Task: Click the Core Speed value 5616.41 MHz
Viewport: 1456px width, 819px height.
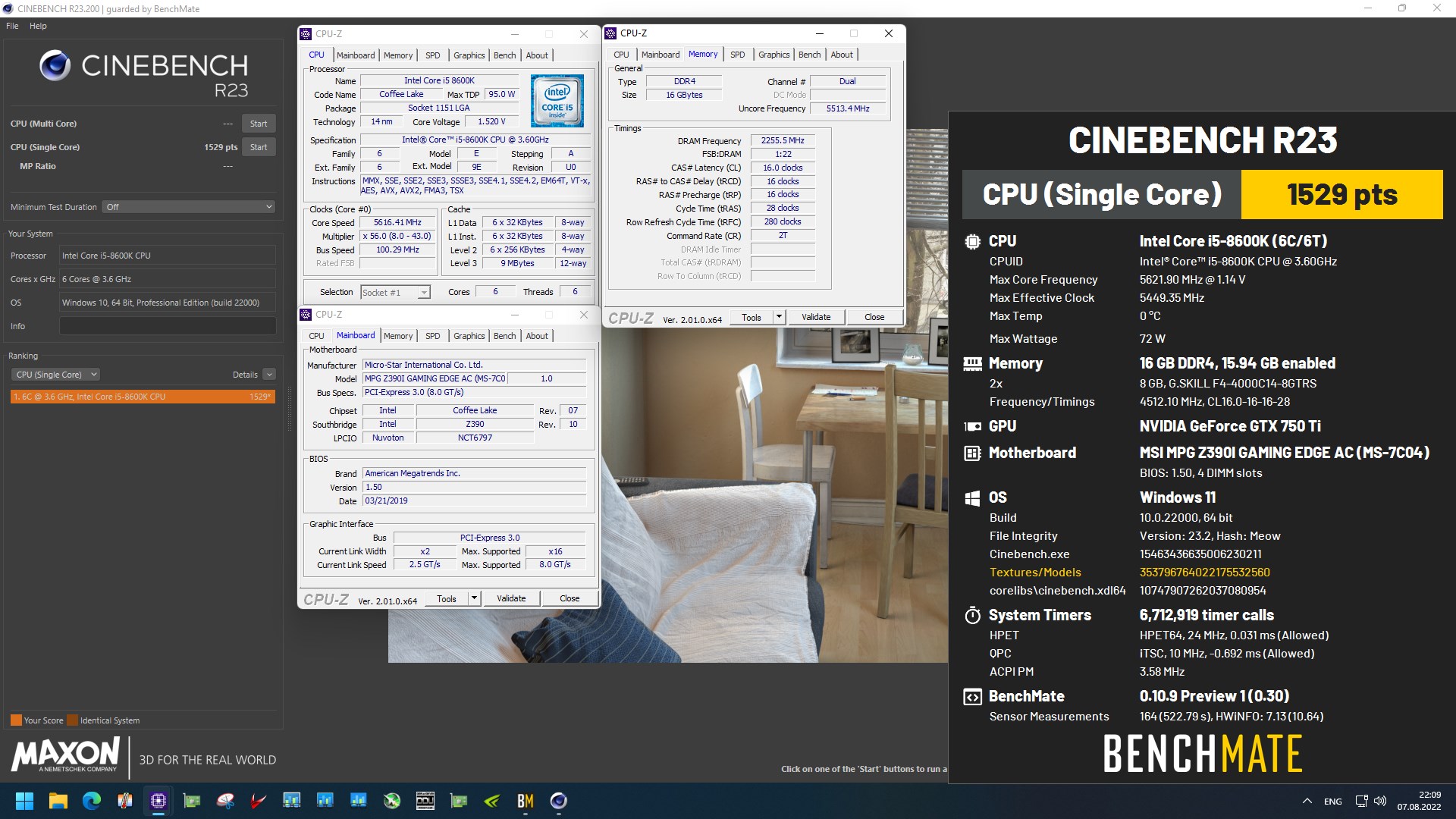Action: [x=397, y=223]
